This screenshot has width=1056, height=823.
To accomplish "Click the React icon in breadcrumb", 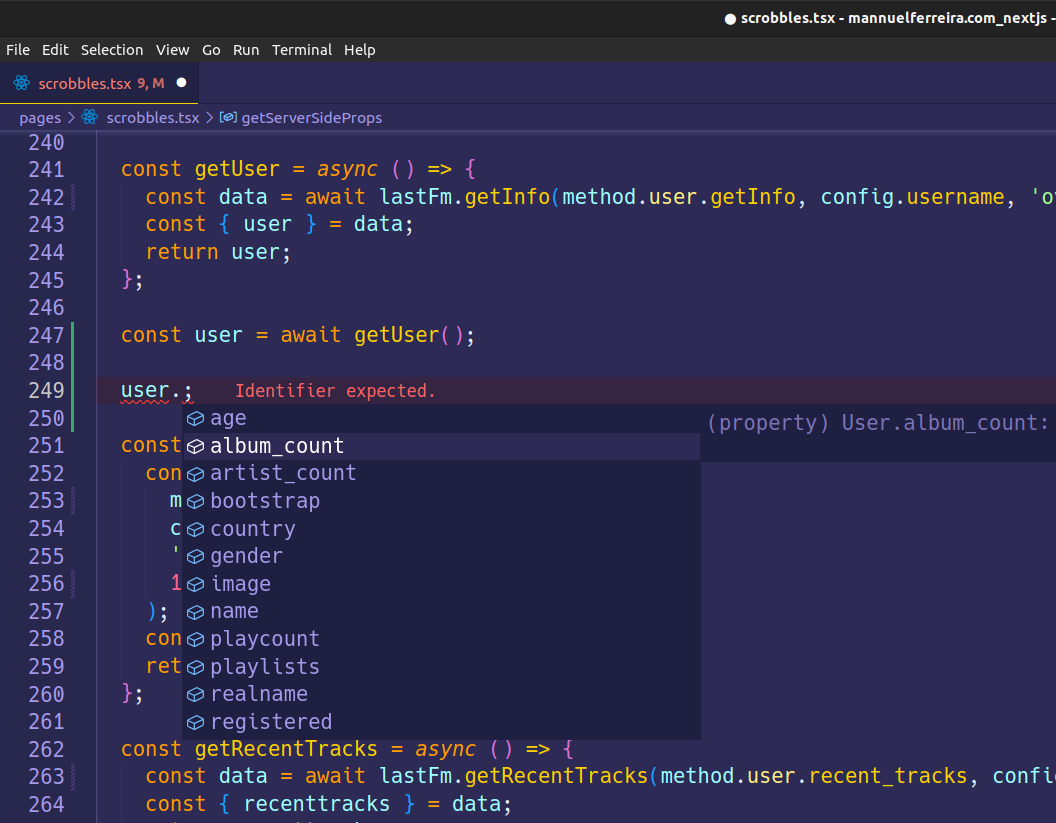I will click(x=90, y=117).
